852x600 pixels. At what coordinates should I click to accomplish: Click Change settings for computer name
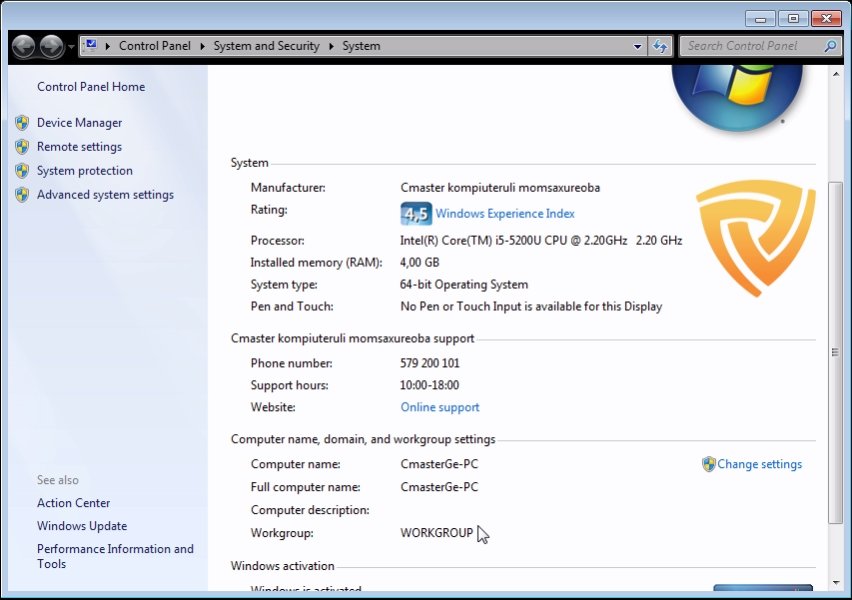(760, 464)
